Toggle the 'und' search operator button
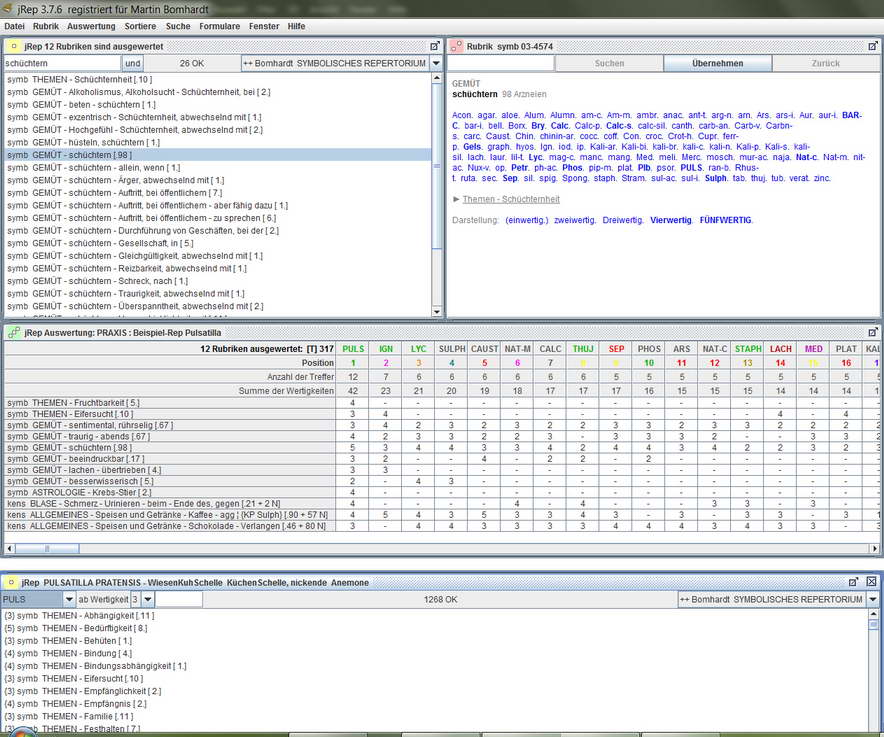This screenshot has width=884, height=737. point(132,63)
